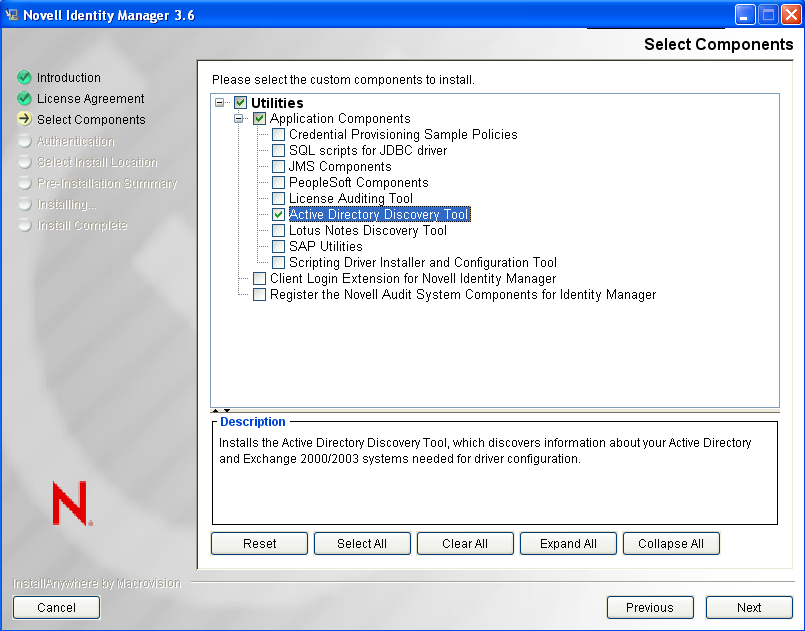This screenshot has height=631, width=805.
Task: Collapse the Utilities tree node
Action: coord(219,102)
